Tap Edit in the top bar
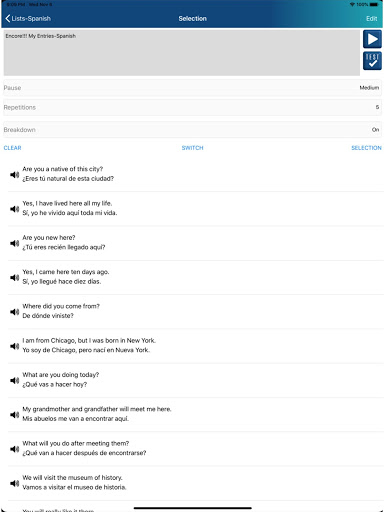Screen dimensions: 384x512 pyautogui.click(x=372, y=19)
